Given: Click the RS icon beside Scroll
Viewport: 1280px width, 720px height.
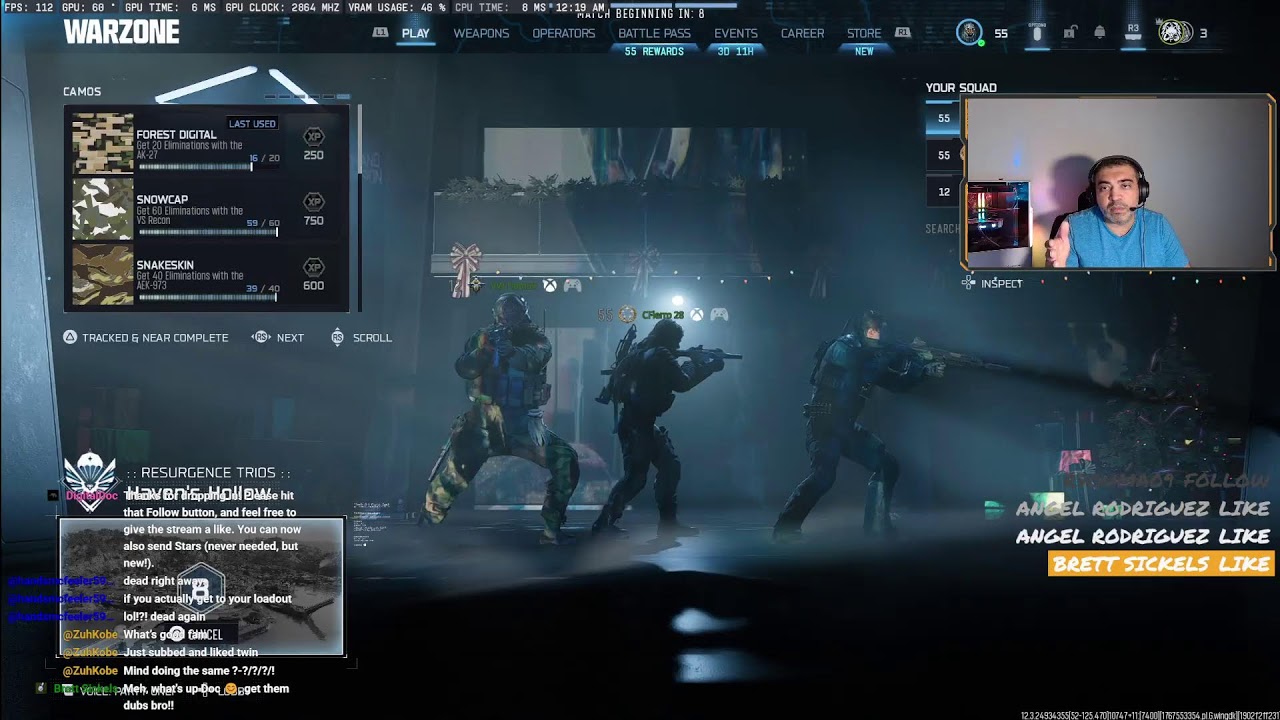Looking at the screenshot, I should 338,338.
